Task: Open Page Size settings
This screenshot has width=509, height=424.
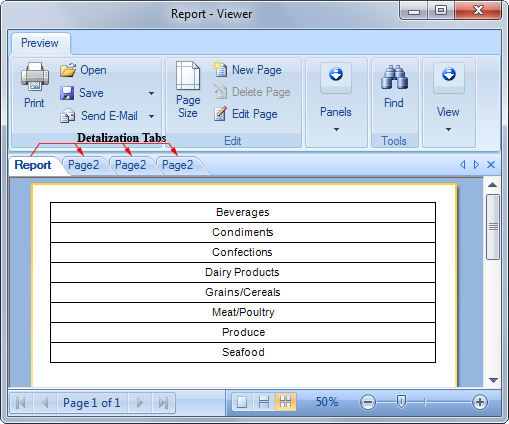Action: click(x=188, y=89)
